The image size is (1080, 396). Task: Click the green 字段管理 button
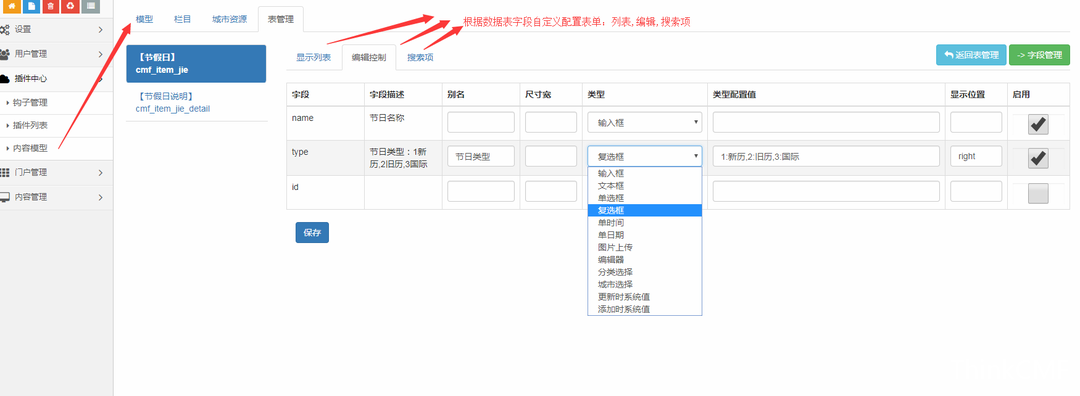click(1039, 55)
